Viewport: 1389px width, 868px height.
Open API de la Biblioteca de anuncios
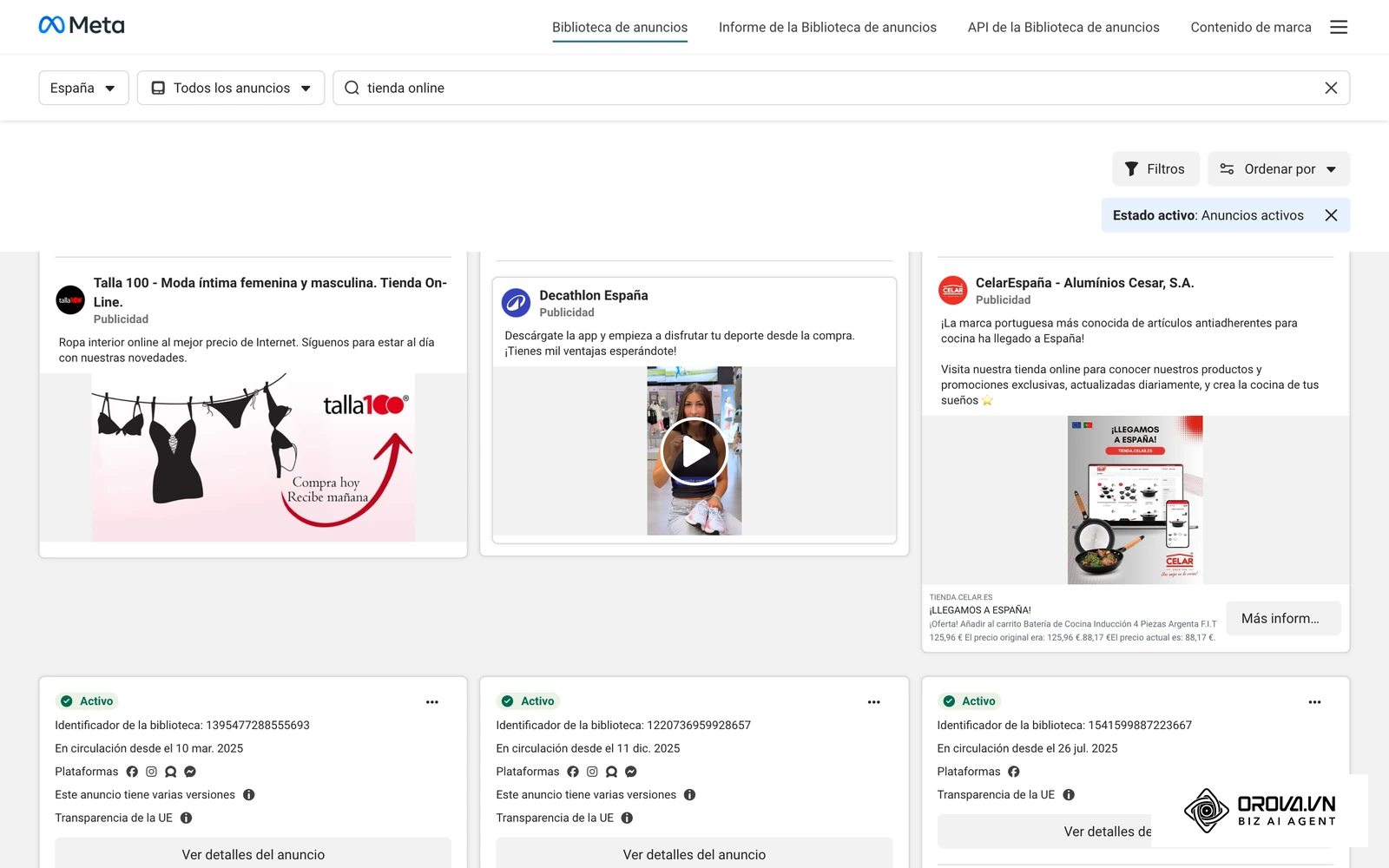tap(1063, 28)
